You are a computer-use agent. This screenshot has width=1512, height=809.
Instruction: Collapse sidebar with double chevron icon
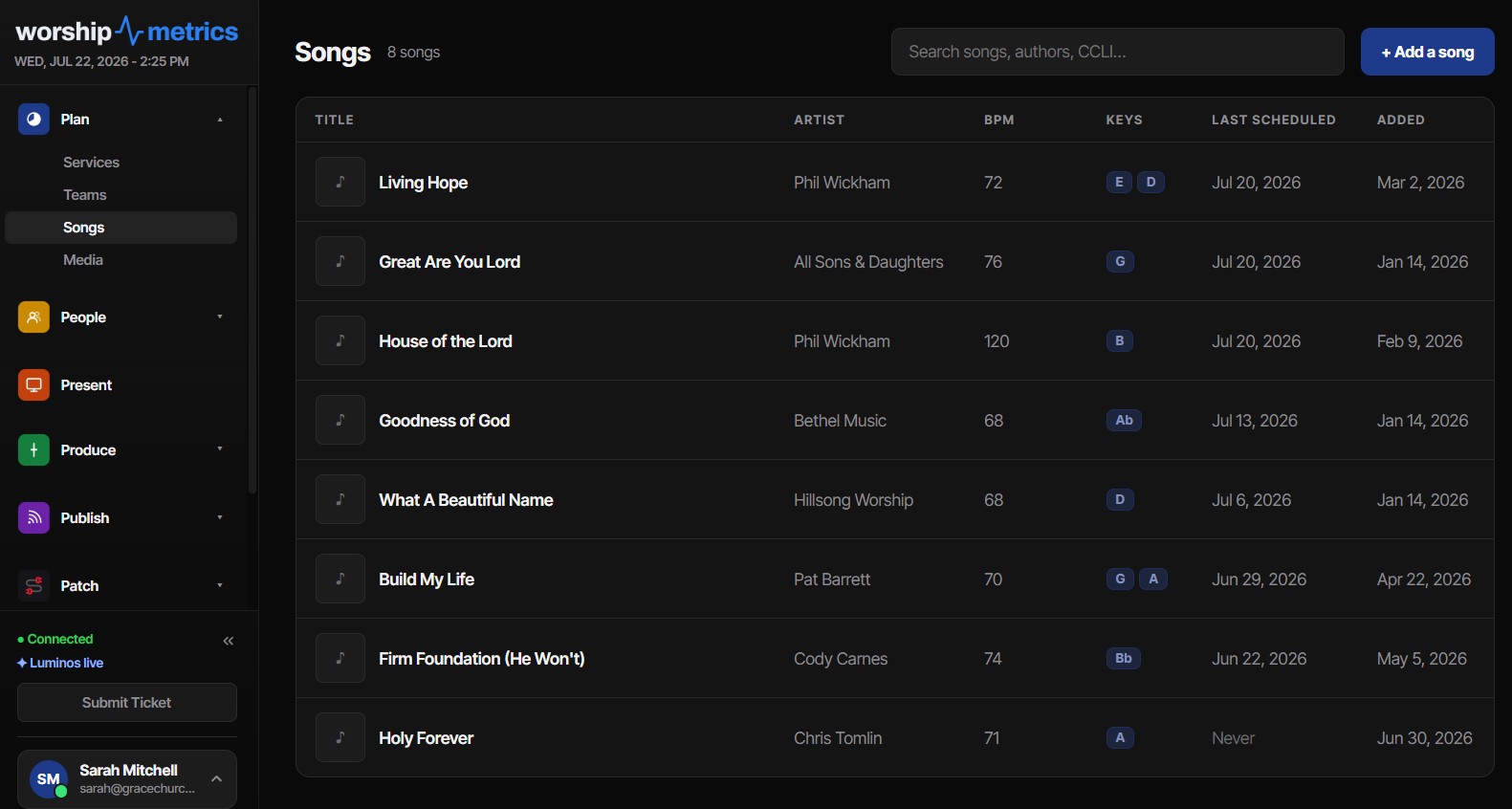tap(229, 641)
